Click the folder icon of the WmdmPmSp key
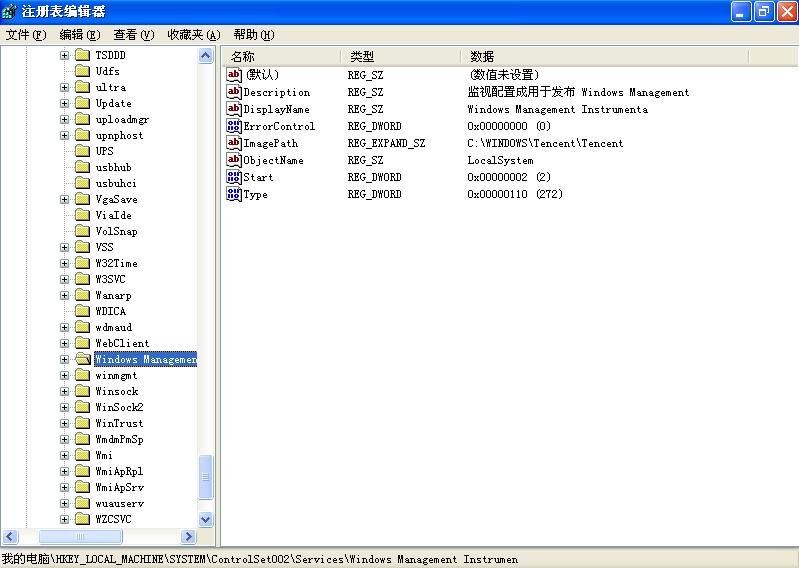This screenshot has width=799, height=568. (83, 439)
